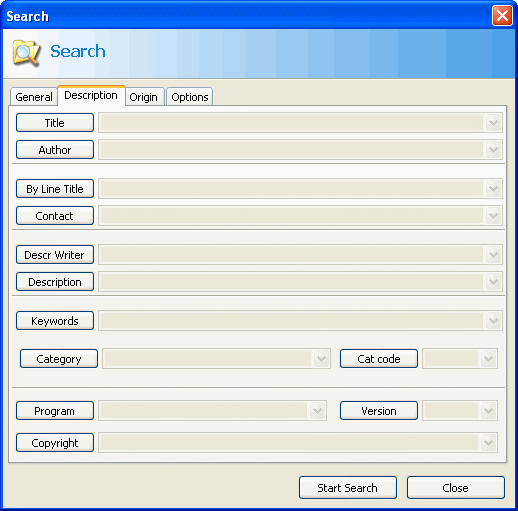This screenshot has width=518, height=511.
Task: Click the Start Search button
Action: click(x=348, y=488)
